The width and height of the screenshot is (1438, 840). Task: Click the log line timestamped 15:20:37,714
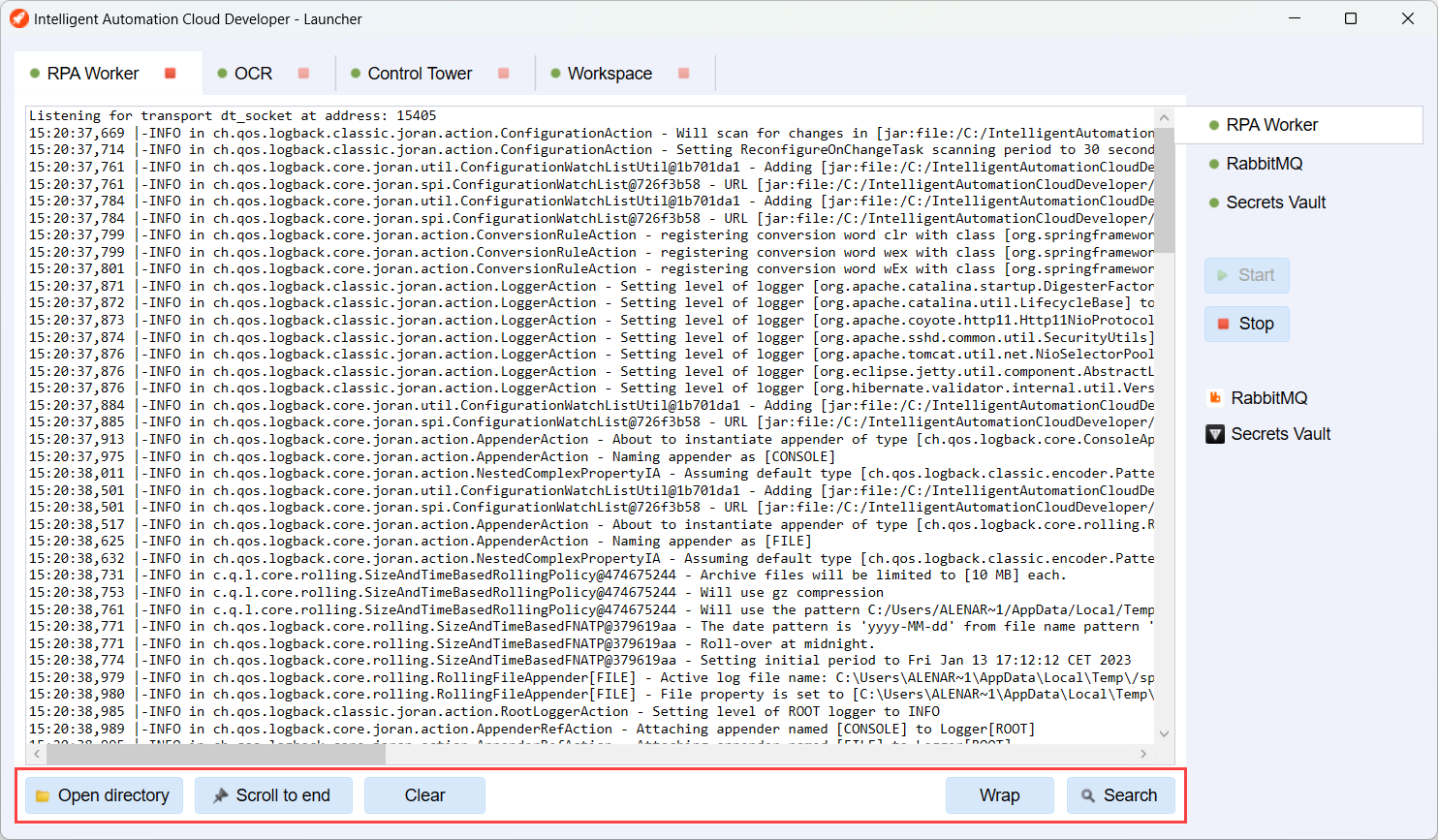point(591,149)
